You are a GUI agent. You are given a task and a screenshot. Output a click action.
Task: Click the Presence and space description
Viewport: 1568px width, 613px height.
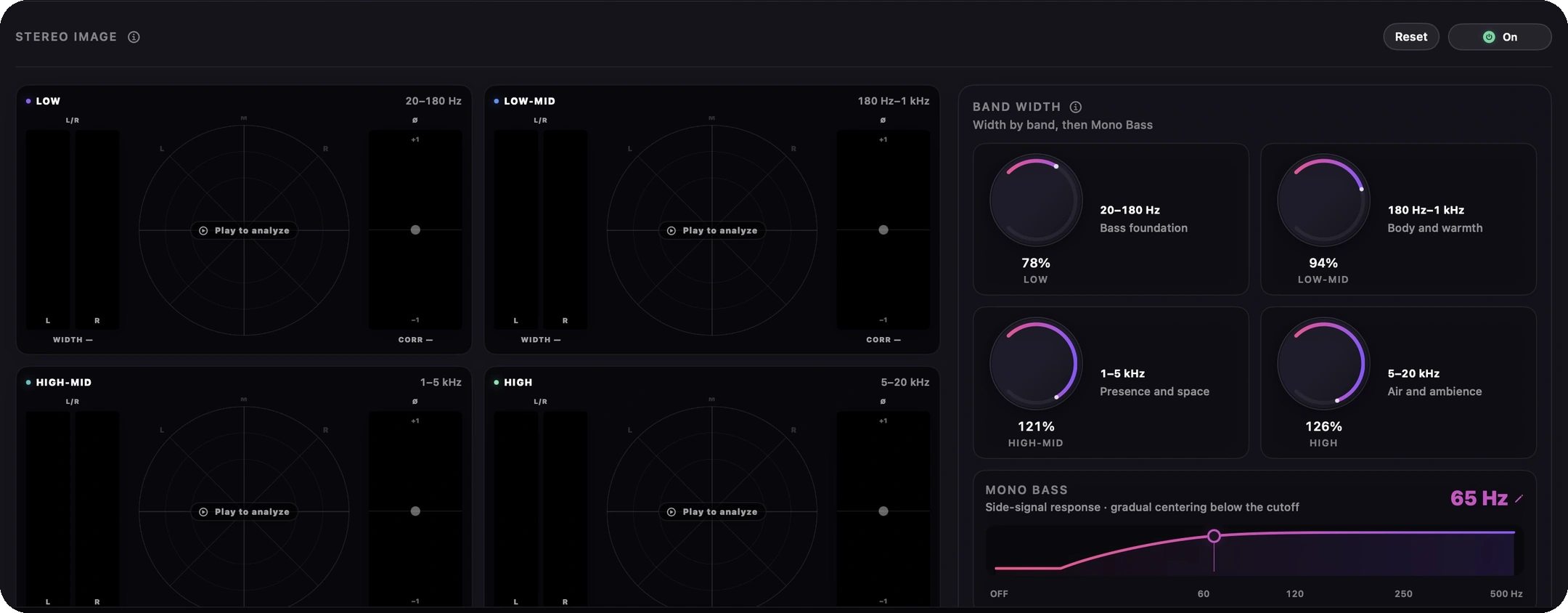[1154, 391]
